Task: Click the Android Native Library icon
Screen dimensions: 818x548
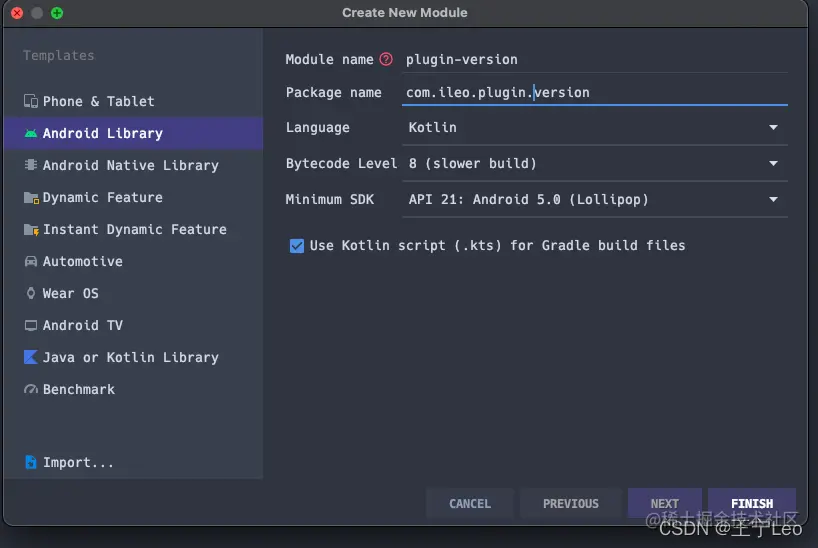Action: coord(31,165)
